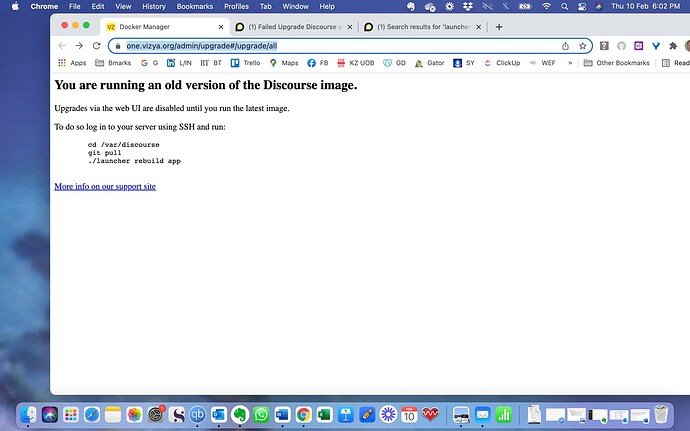Bookmark this page with the star icon
Viewport: 690px width, 431px height.
pos(582,46)
